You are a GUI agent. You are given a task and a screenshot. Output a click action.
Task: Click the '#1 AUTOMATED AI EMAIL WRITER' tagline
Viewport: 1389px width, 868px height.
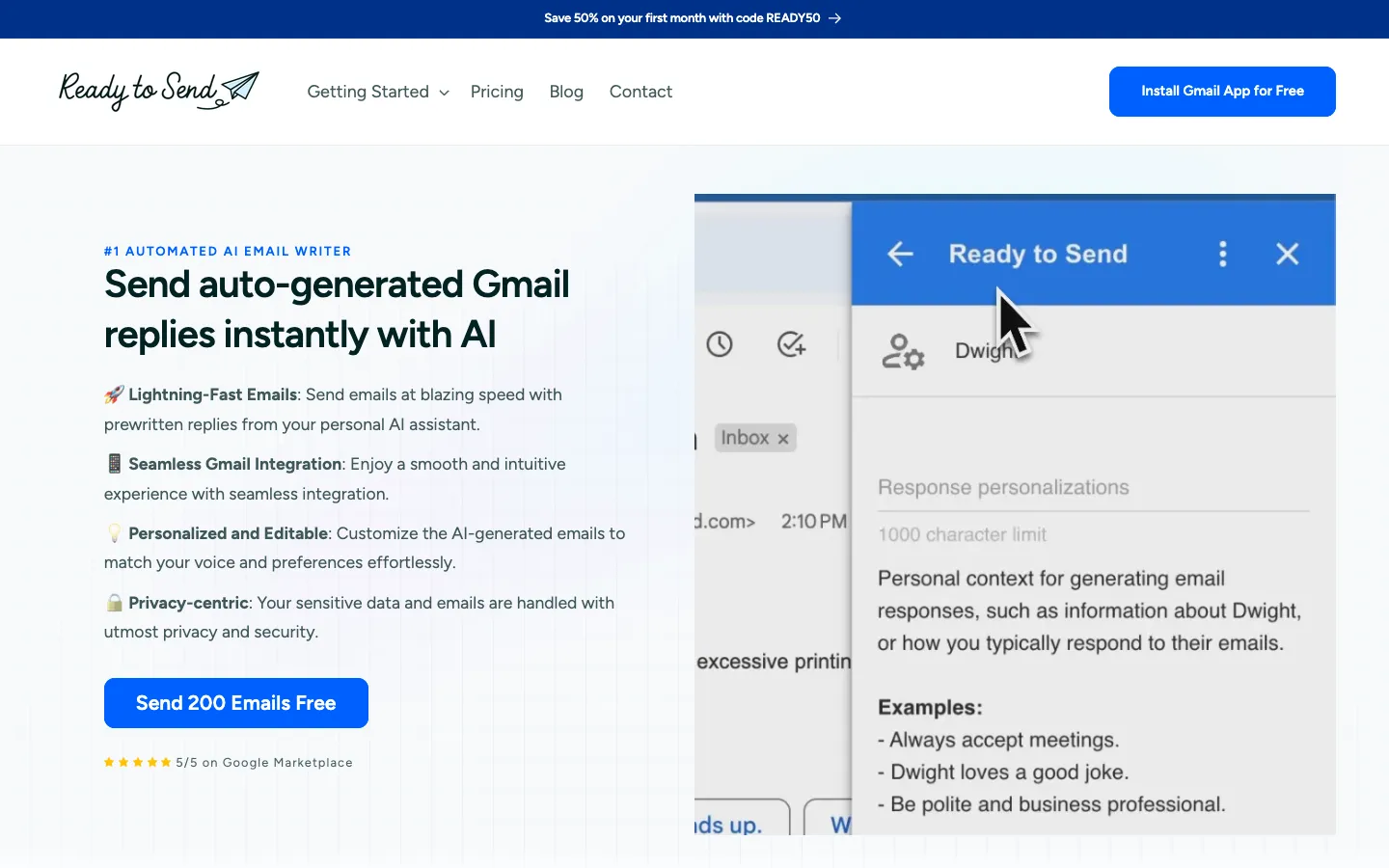click(x=228, y=251)
